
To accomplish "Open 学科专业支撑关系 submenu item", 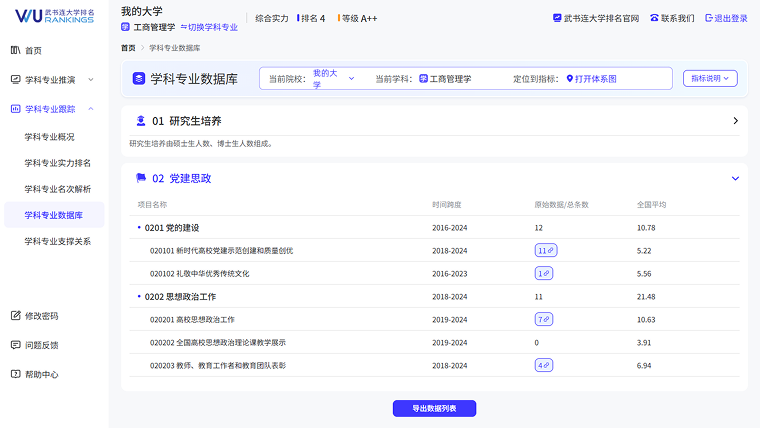I will point(58,241).
